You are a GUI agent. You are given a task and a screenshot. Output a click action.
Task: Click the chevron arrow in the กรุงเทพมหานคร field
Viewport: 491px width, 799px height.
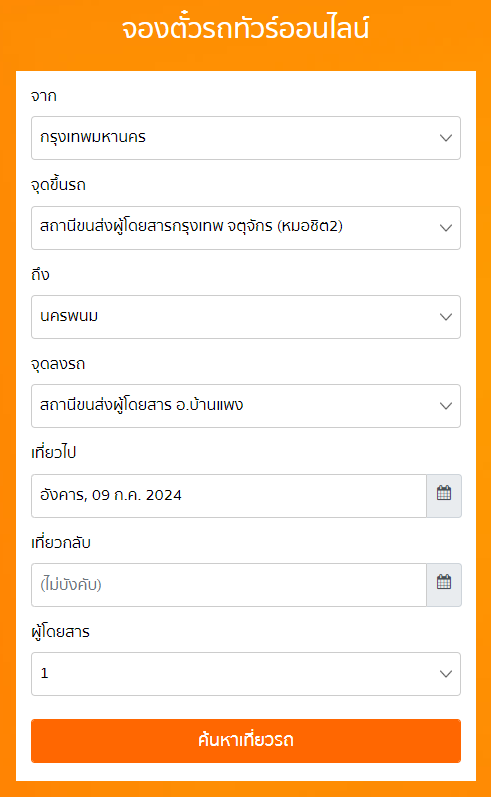pyautogui.click(x=446, y=138)
